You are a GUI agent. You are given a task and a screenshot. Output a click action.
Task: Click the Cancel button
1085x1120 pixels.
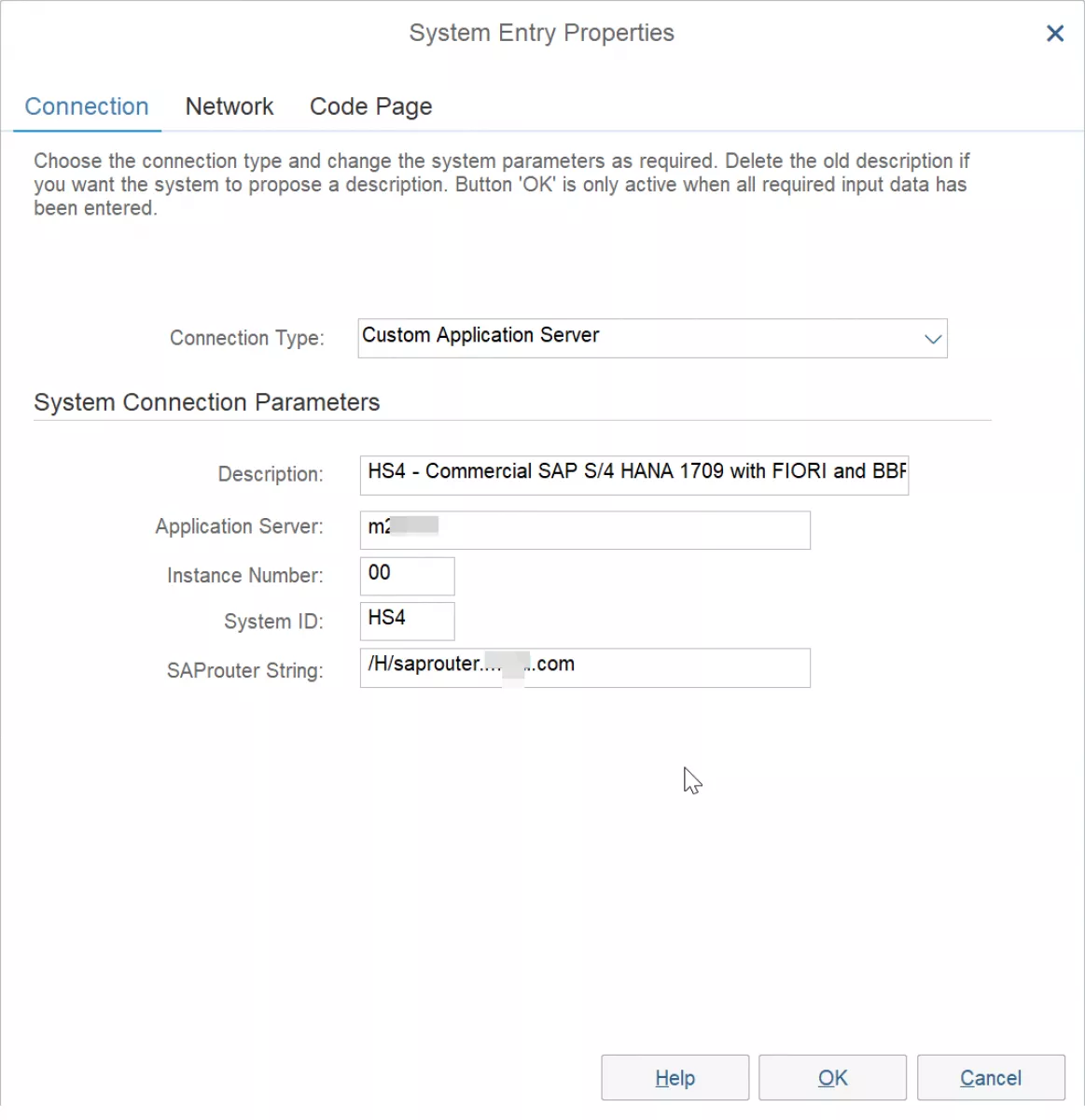(x=991, y=1078)
